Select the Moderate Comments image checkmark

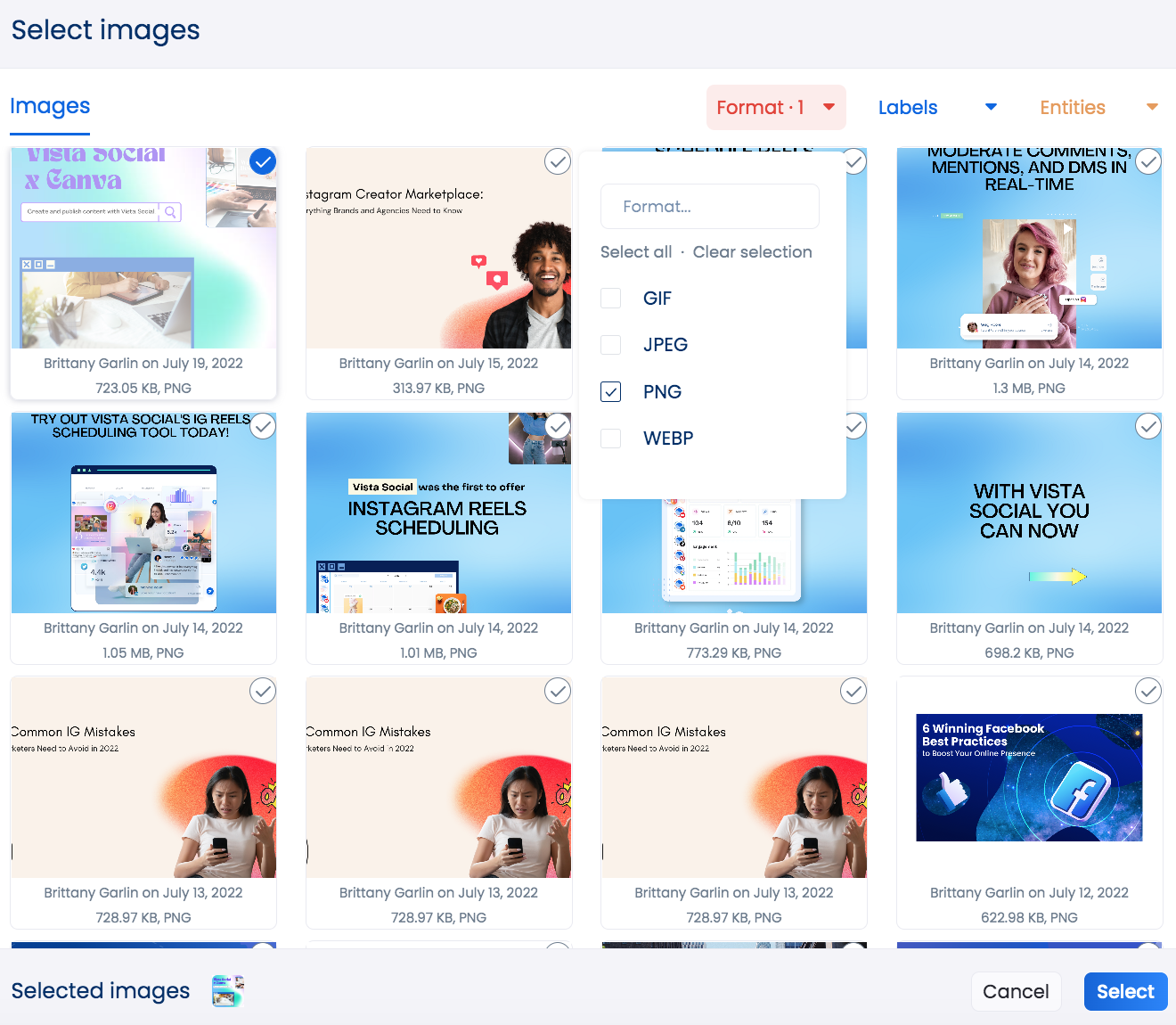(x=1147, y=161)
